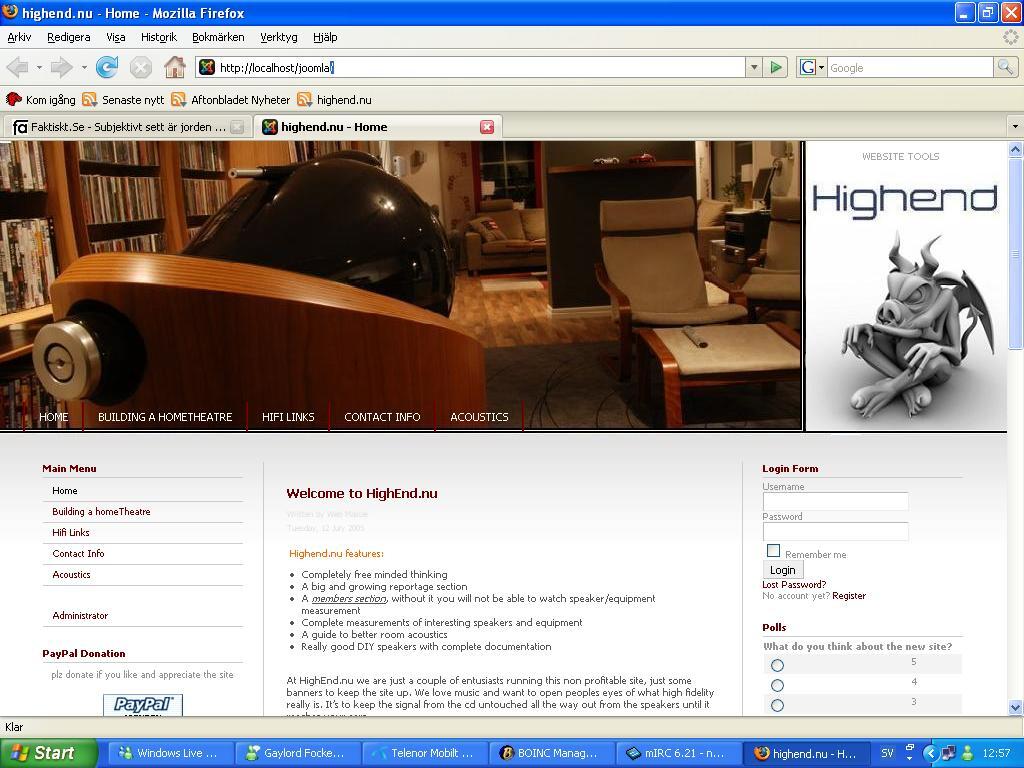Open the Verktyg menu

click(278, 37)
